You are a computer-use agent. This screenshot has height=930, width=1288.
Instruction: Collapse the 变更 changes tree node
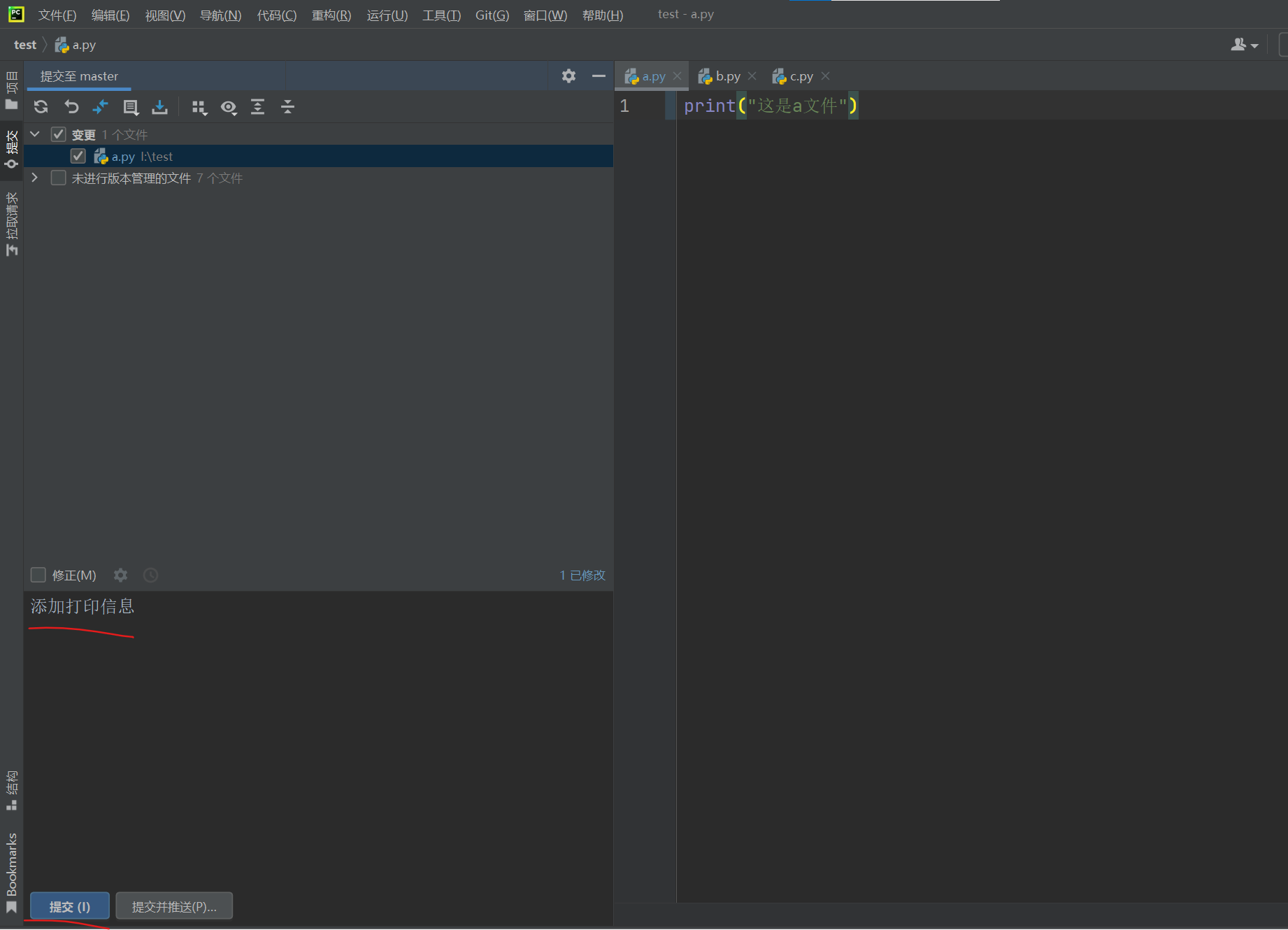pyautogui.click(x=35, y=134)
